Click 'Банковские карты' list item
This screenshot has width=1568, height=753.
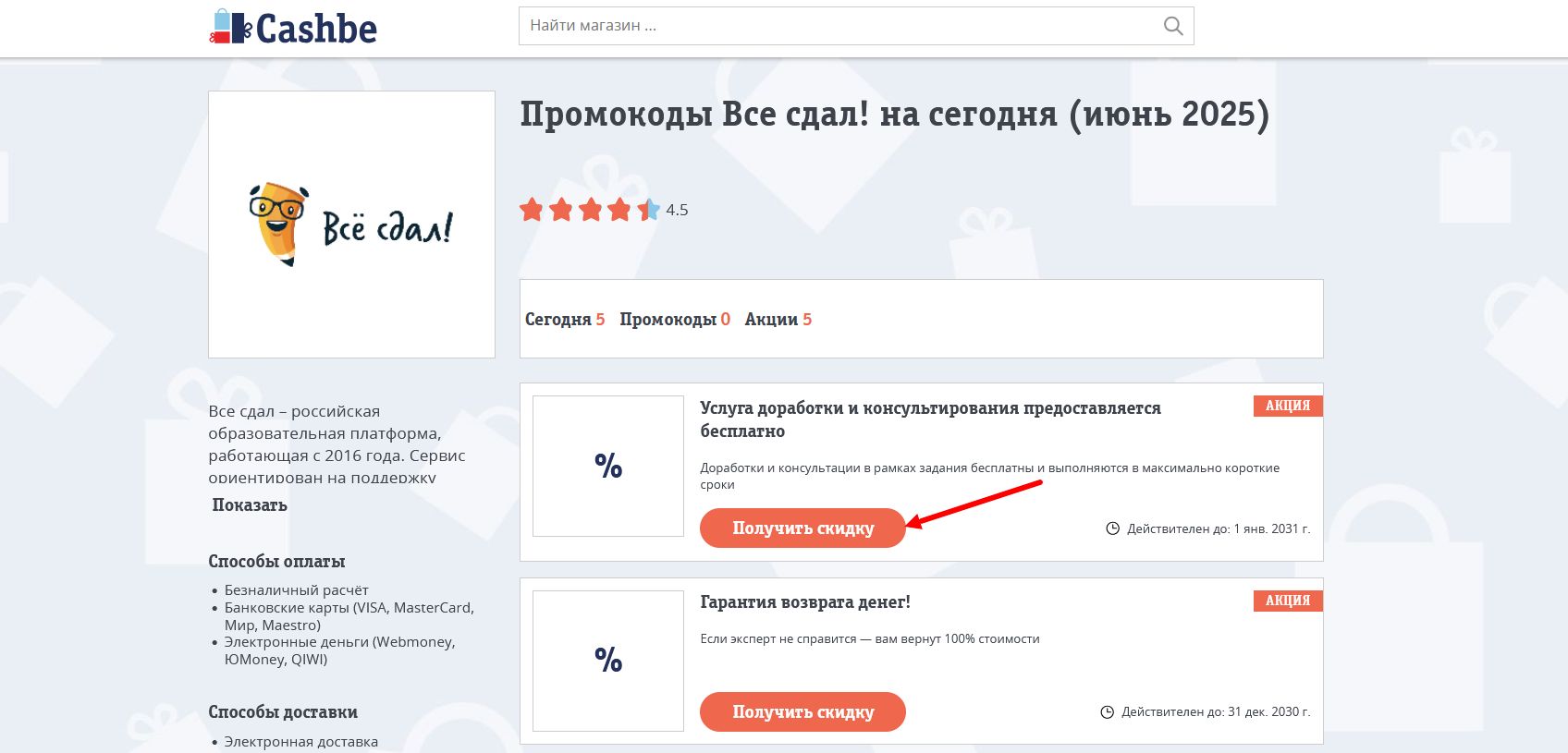pyautogui.click(x=349, y=616)
